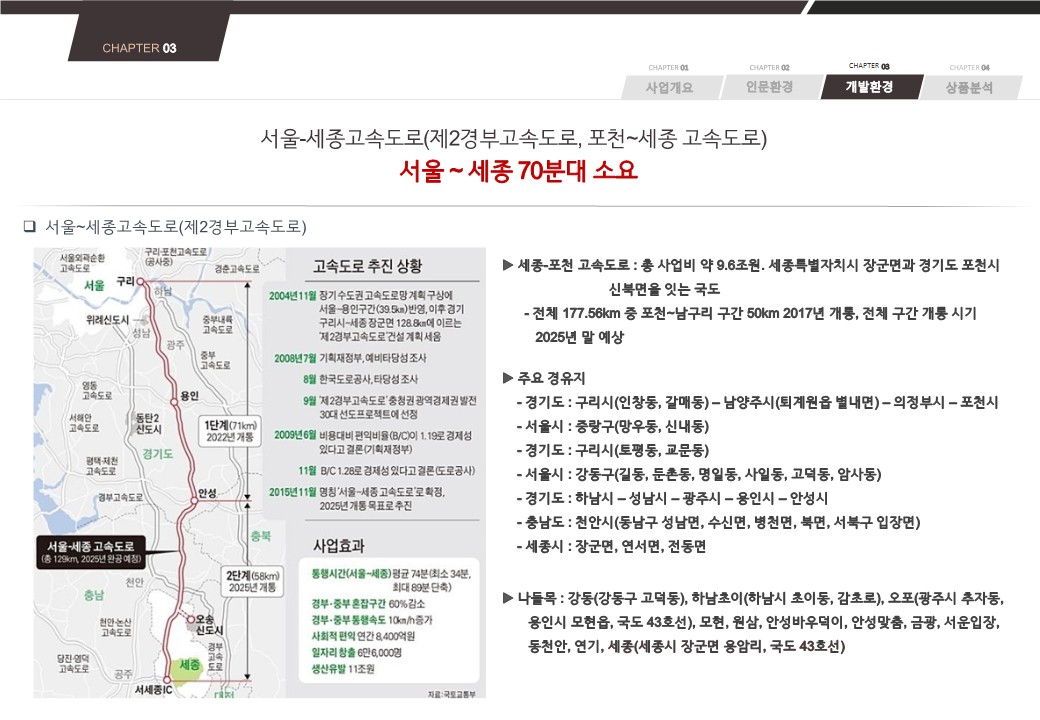
Task: Click the 서세종IC end point marker on map
Action: coord(167,680)
